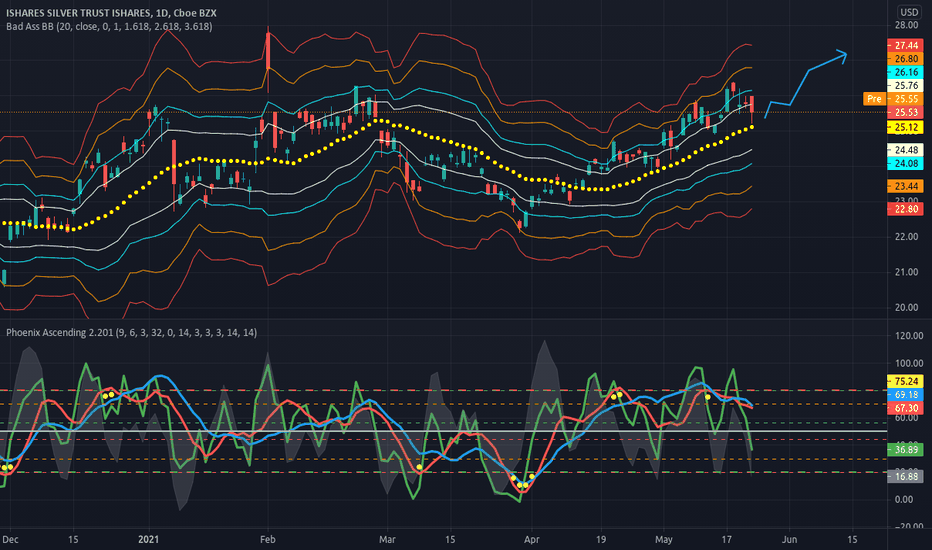Click the 120.00 oscillator axis tick

[908, 336]
